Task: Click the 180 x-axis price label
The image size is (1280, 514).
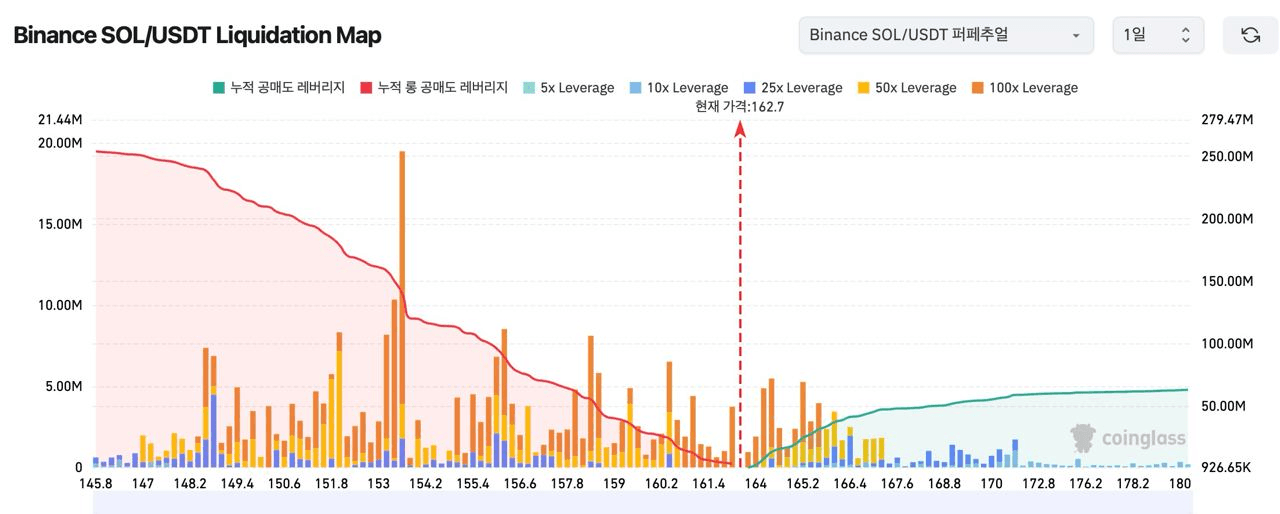Action: [1179, 484]
